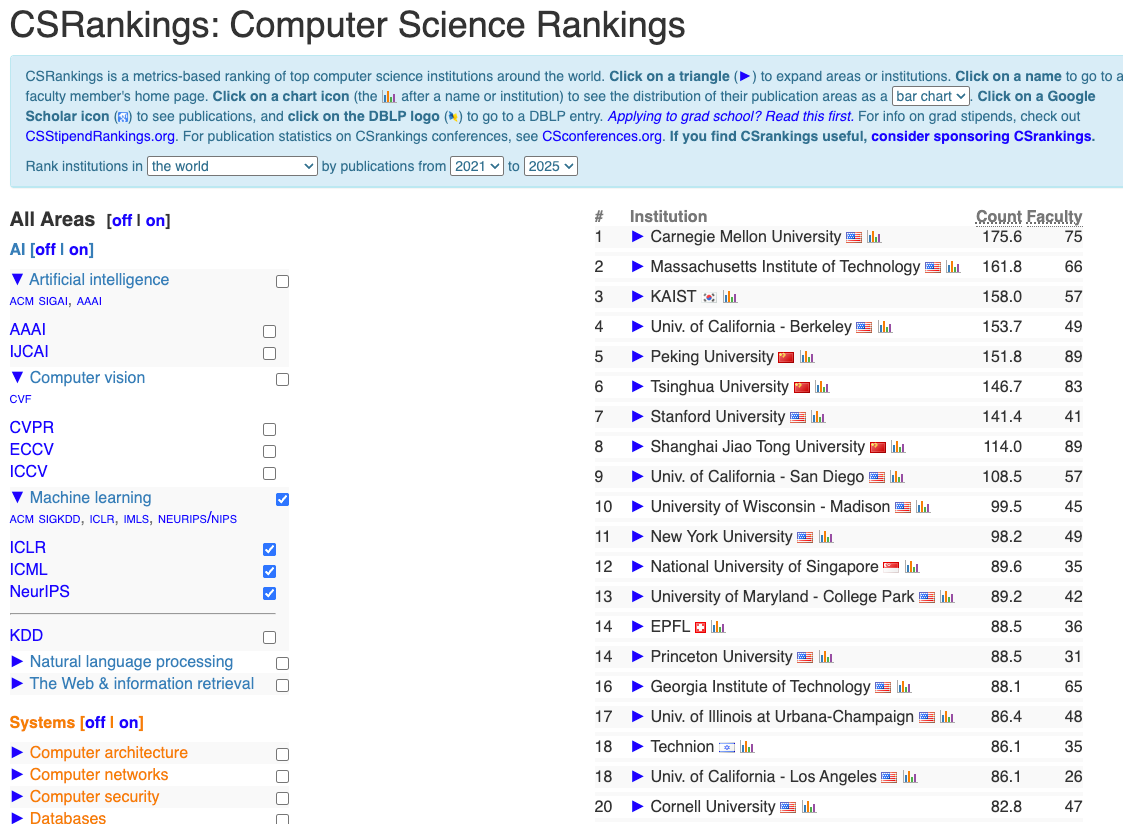The height and width of the screenshot is (824, 1123).
Task: Uncheck the Machine learning area checkbox
Action: 283,499
